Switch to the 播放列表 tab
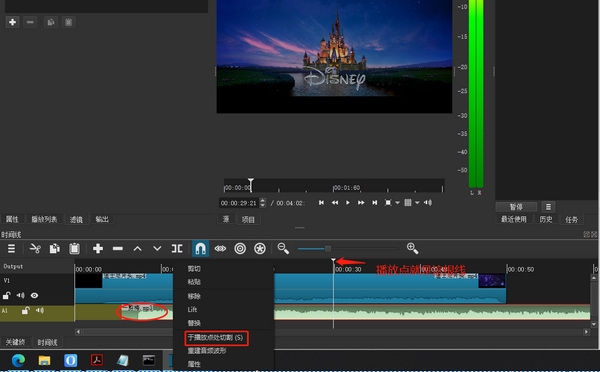Image resolution: width=600 pixels, height=372 pixels. 44,219
